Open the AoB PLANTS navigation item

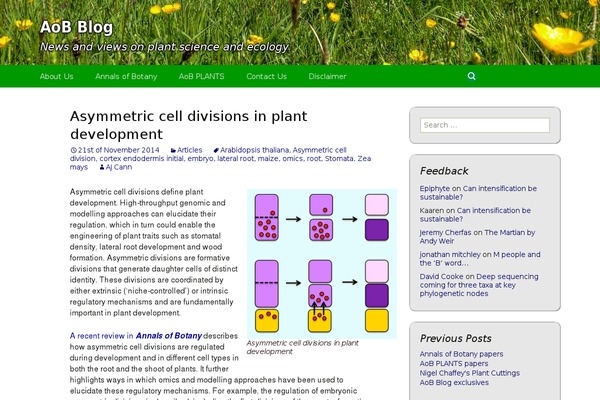coord(202,76)
